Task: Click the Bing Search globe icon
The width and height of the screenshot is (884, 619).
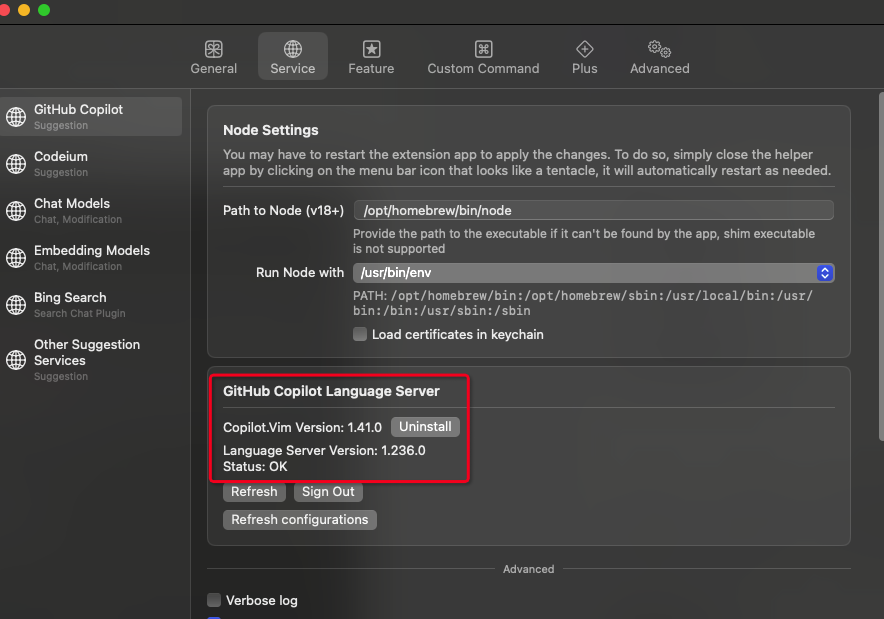Action: [16, 304]
